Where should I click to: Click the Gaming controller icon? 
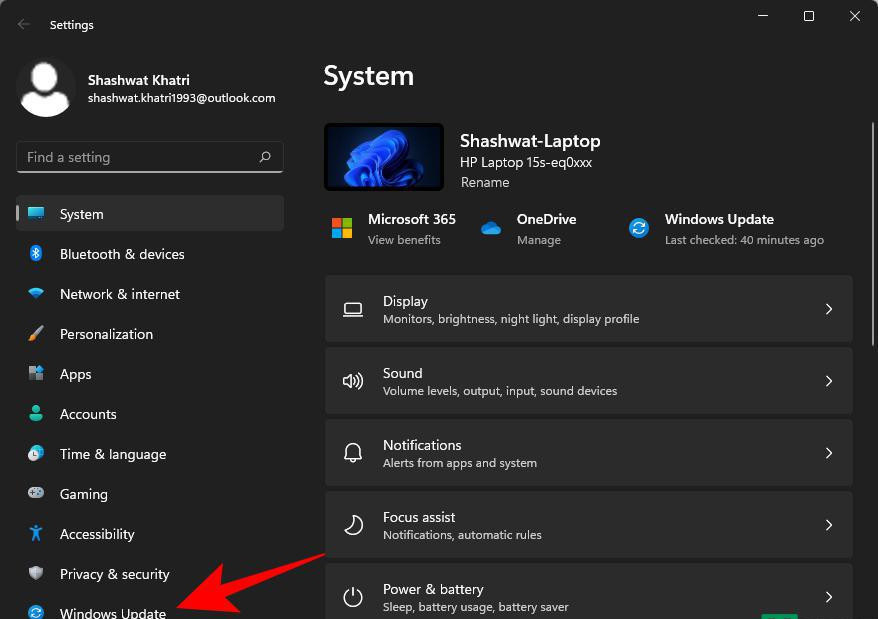click(x=36, y=494)
